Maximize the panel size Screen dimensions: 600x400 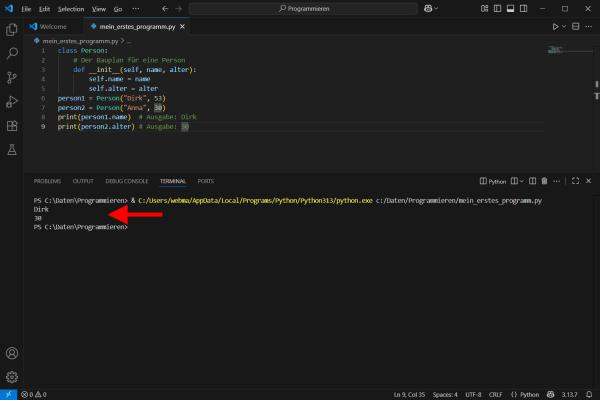pos(576,181)
